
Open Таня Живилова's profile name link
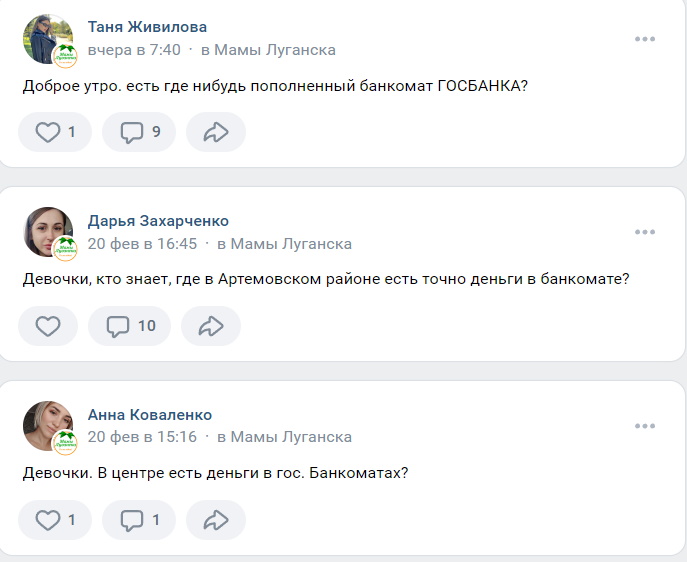[x=147, y=27]
